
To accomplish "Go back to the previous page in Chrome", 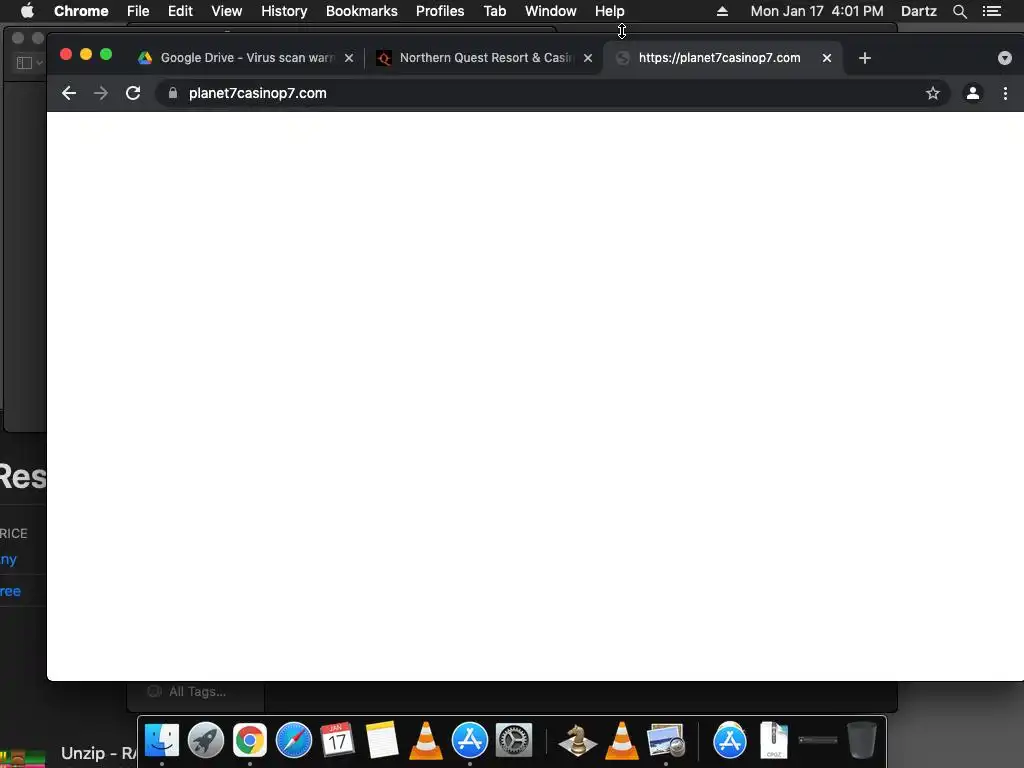I will (69, 93).
